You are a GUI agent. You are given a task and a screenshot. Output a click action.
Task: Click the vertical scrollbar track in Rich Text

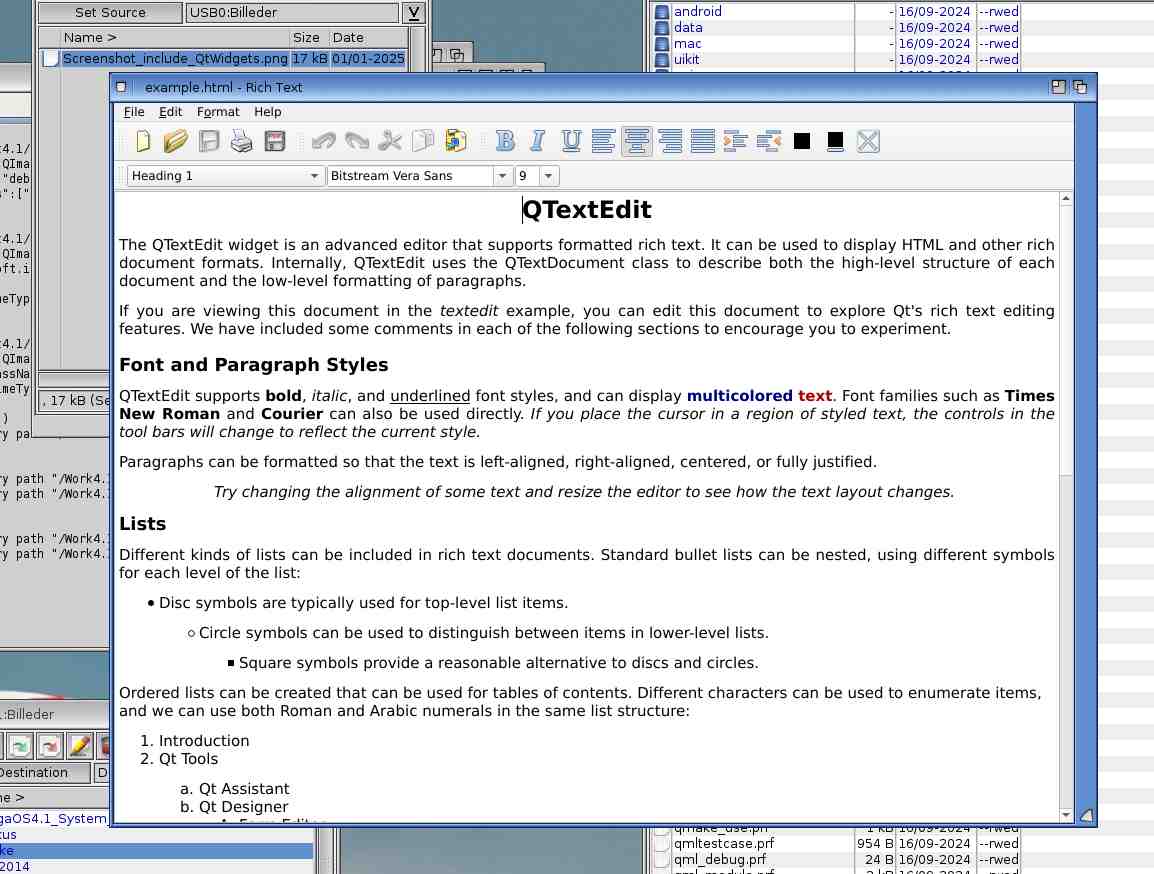tap(1066, 640)
